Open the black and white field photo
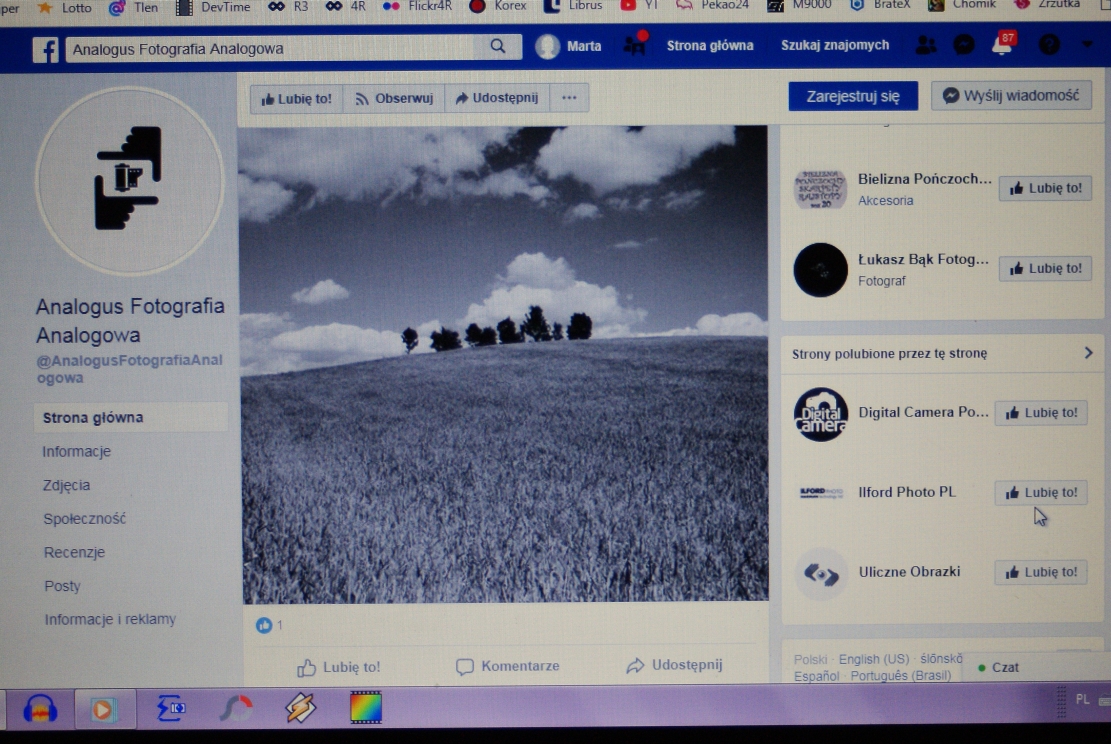1111x744 pixels. point(504,363)
